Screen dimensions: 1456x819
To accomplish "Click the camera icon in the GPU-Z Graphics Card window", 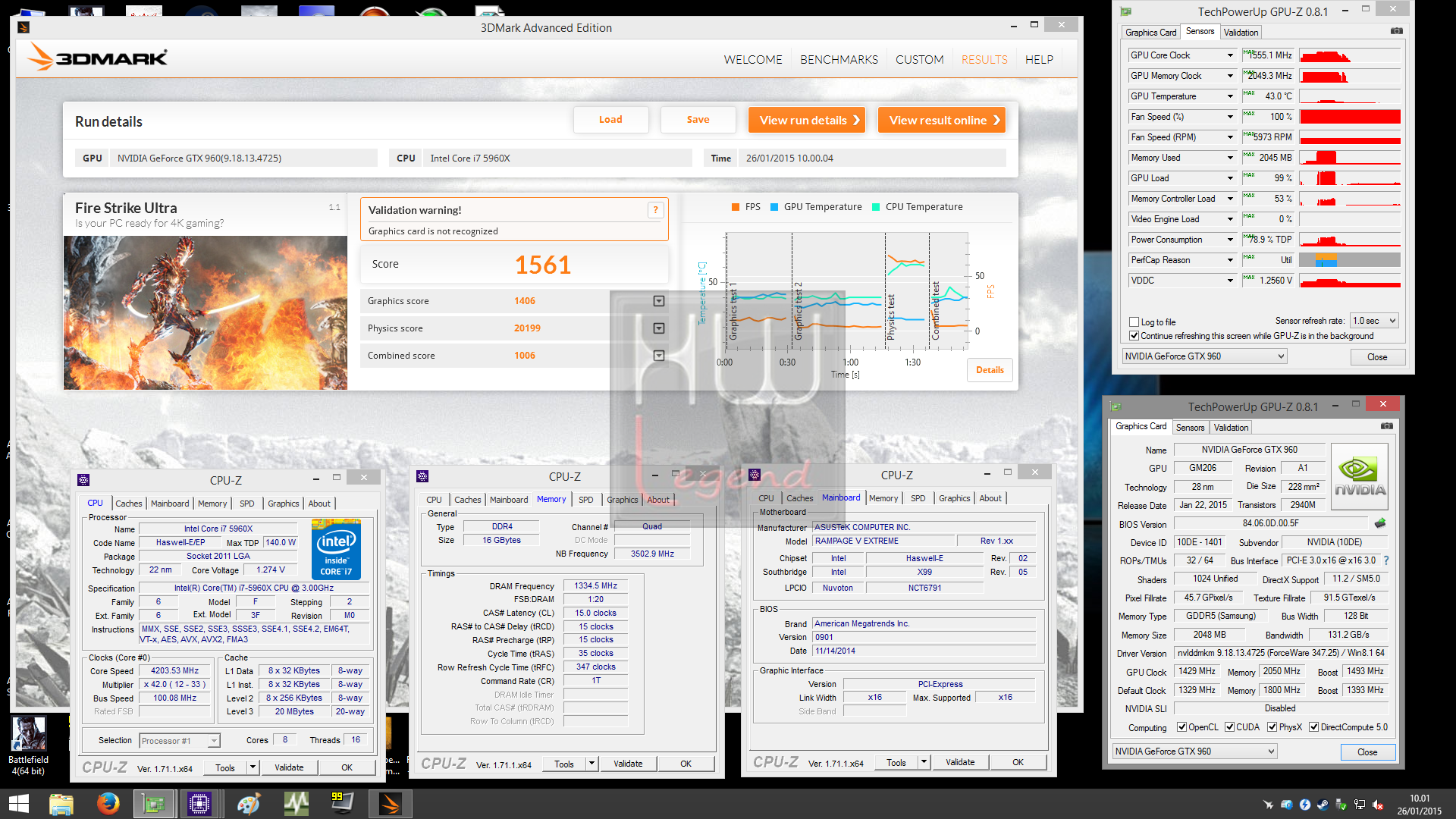I will click(1387, 426).
